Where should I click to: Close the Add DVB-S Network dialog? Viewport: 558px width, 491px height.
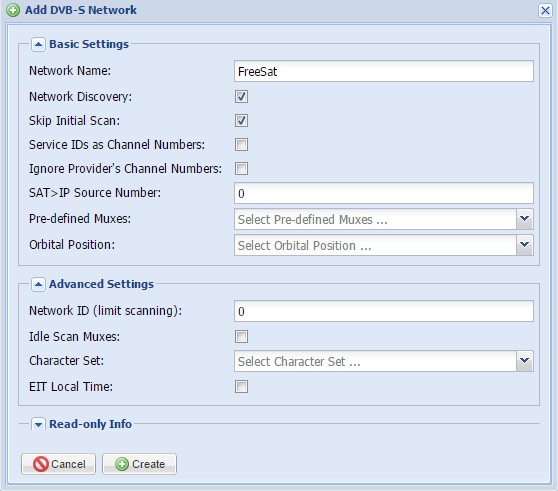(545, 10)
